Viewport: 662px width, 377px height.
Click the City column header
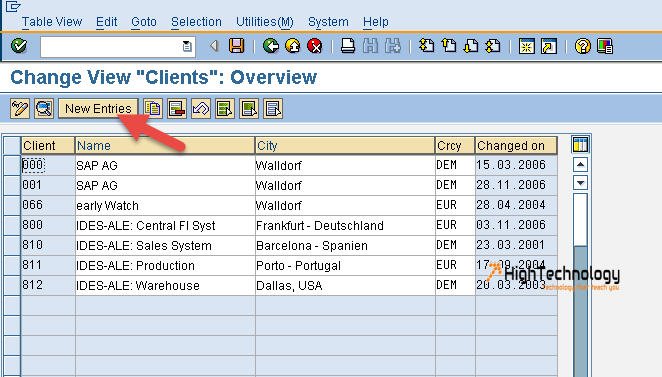click(x=345, y=145)
